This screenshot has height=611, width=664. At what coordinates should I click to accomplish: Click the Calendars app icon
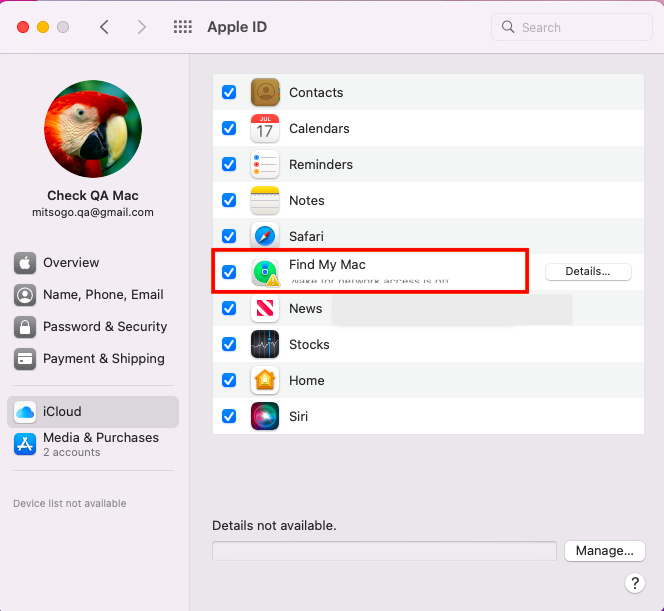pyautogui.click(x=265, y=128)
